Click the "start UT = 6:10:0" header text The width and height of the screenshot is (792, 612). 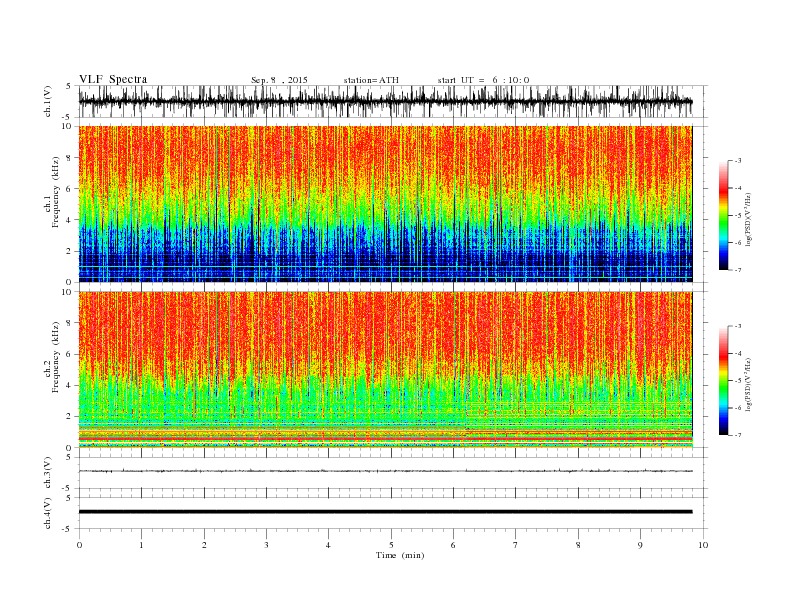[483, 80]
